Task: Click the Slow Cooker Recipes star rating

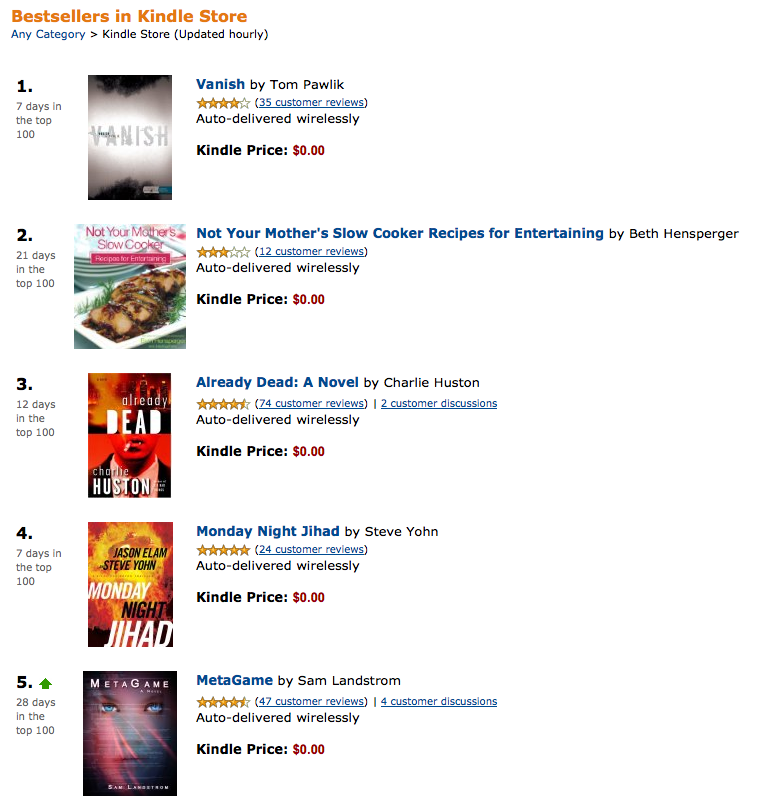Action: pyautogui.click(x=223, y=252)
